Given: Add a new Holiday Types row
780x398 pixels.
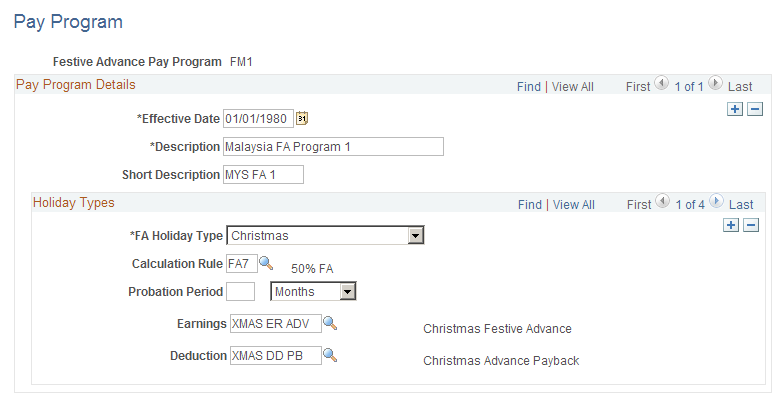Looking at the screenshot, I should (x=731, y=225).
